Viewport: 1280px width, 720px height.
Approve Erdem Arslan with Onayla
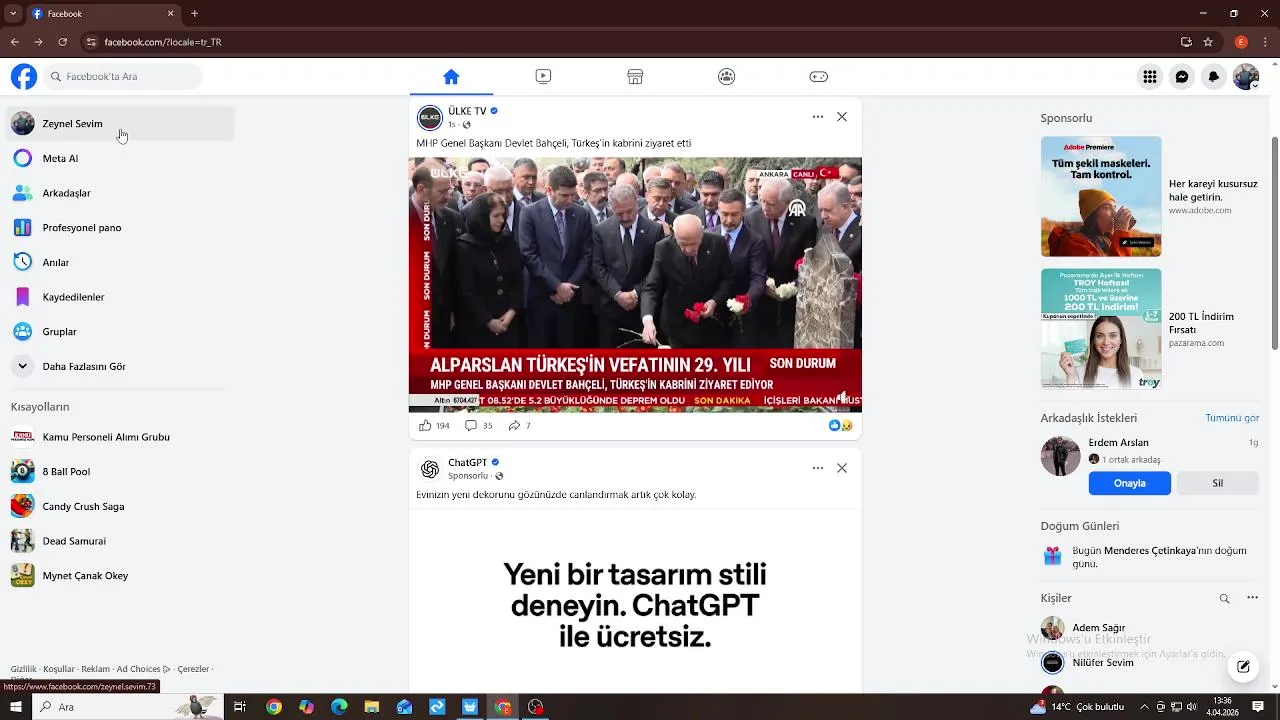point(1130,483)
